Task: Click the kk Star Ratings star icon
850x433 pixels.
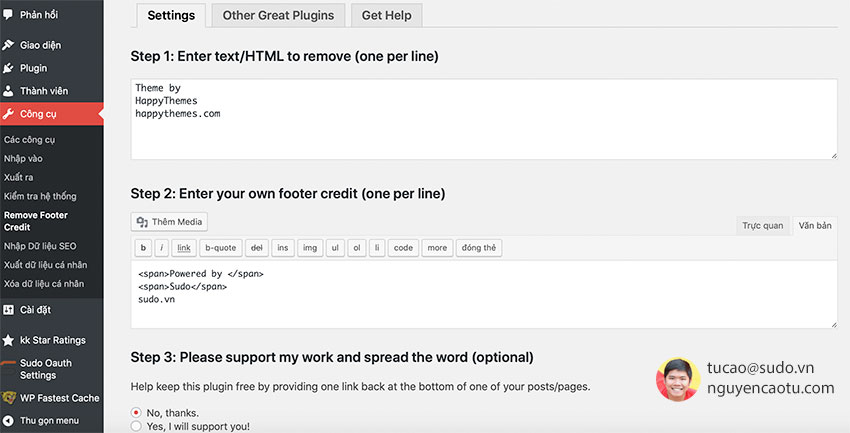Action: (8, 340)
